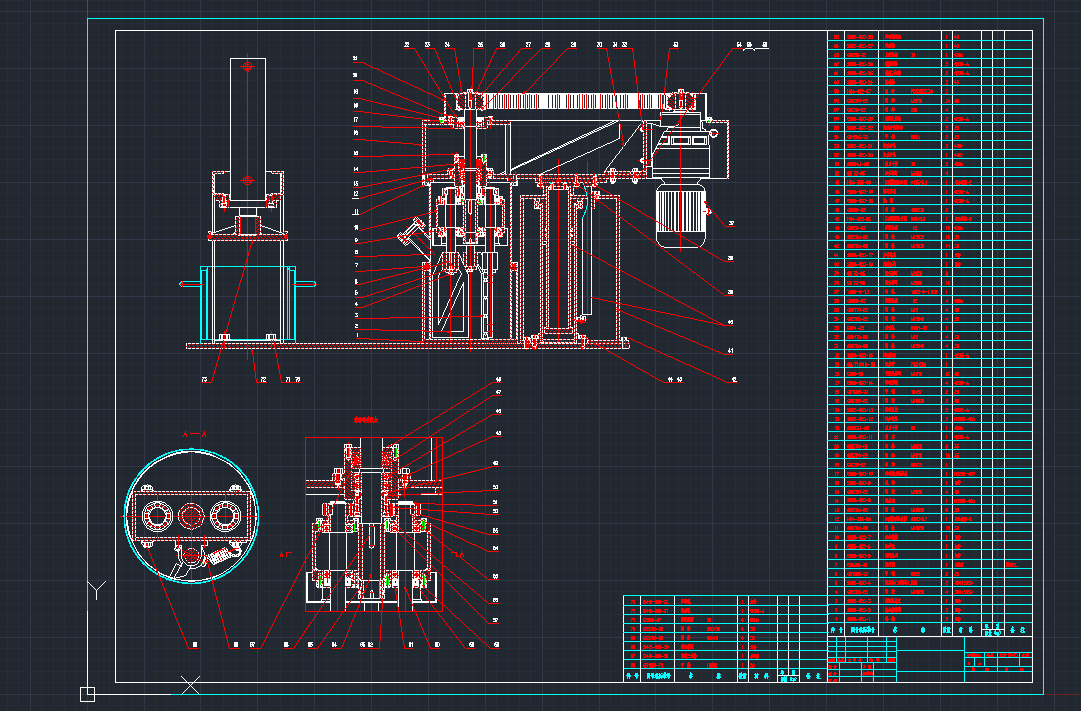This screenshot has width=1081, height=711.
Task: Click the Y axis label of UCS icon
Action: click(x=95, y=589)
